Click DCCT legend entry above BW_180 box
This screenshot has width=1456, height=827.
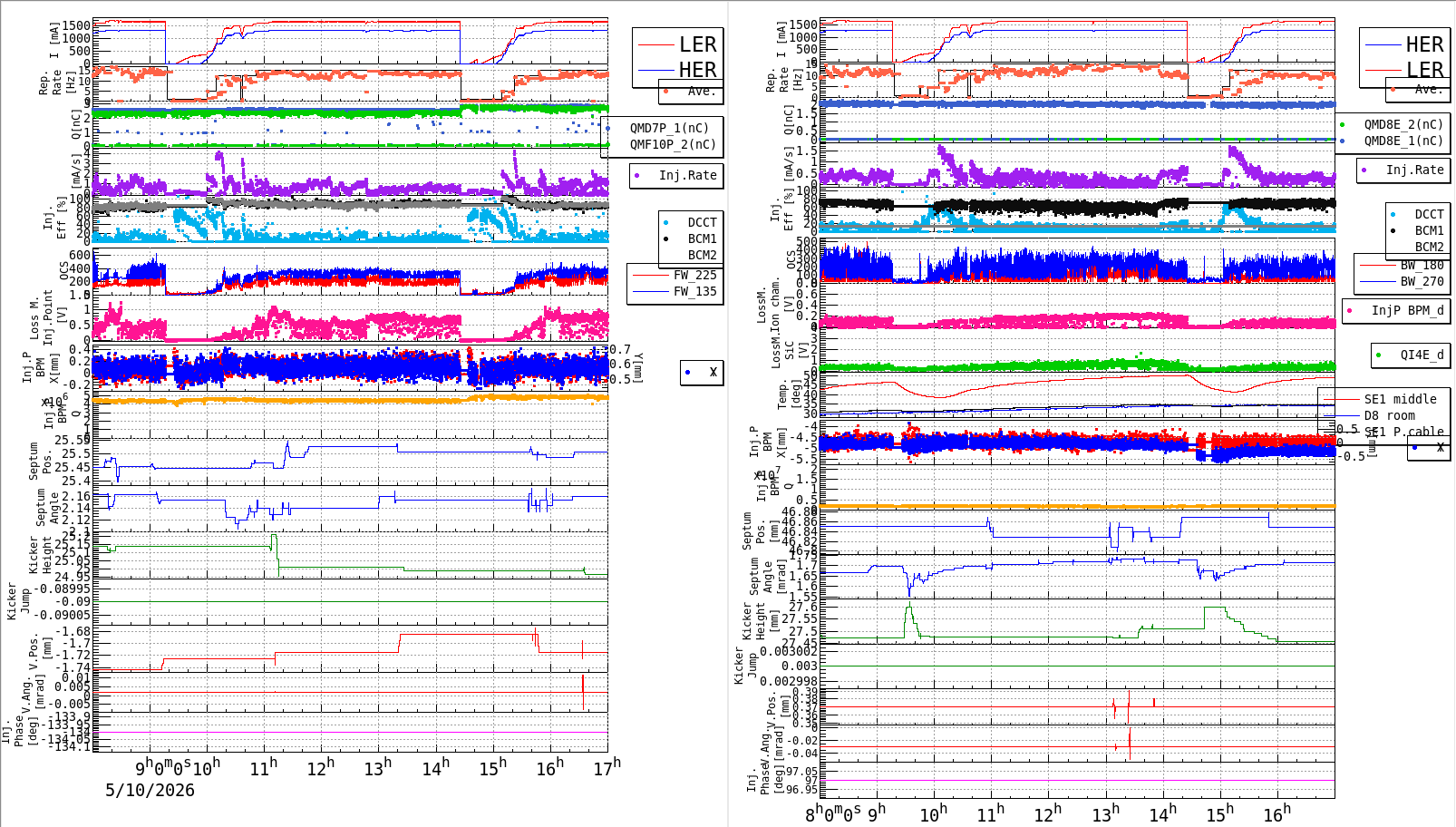click(x=1429, y=214)
